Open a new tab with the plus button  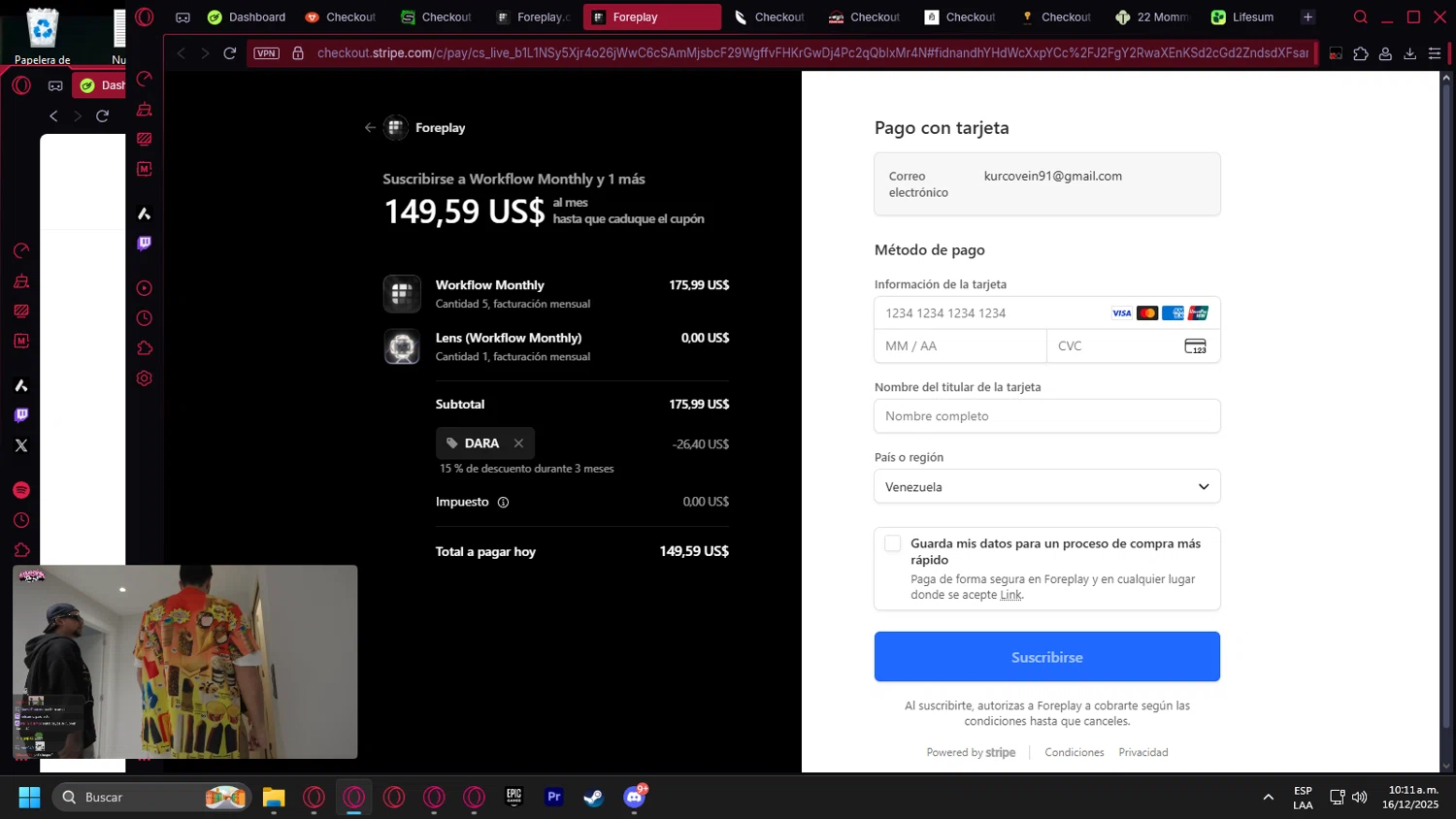[1307, 17]
